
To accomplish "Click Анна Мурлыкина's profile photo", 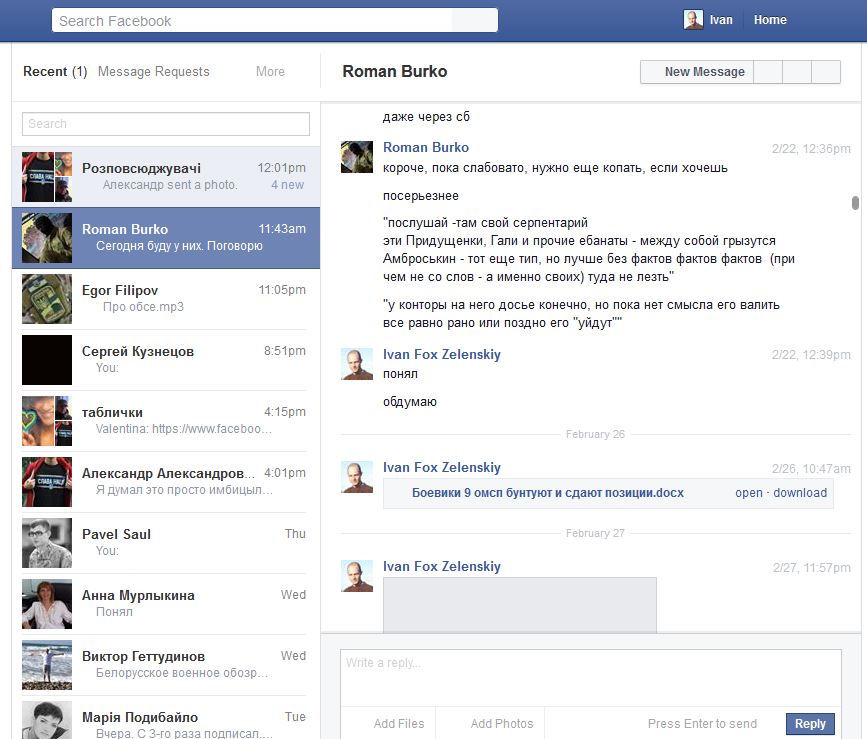I will point(47,604).
